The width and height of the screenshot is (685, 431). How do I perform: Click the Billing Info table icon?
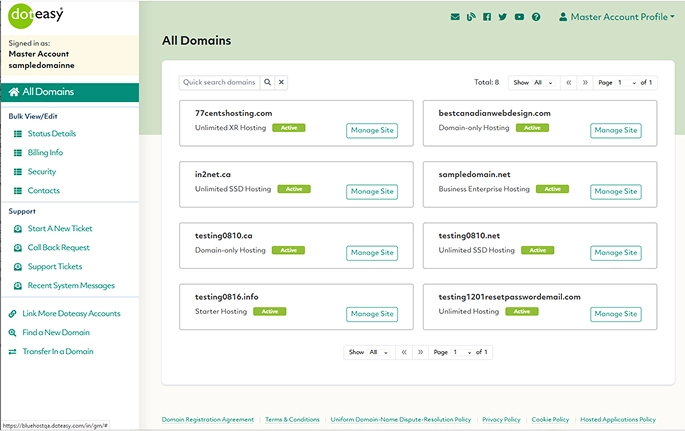pos(18,153)
